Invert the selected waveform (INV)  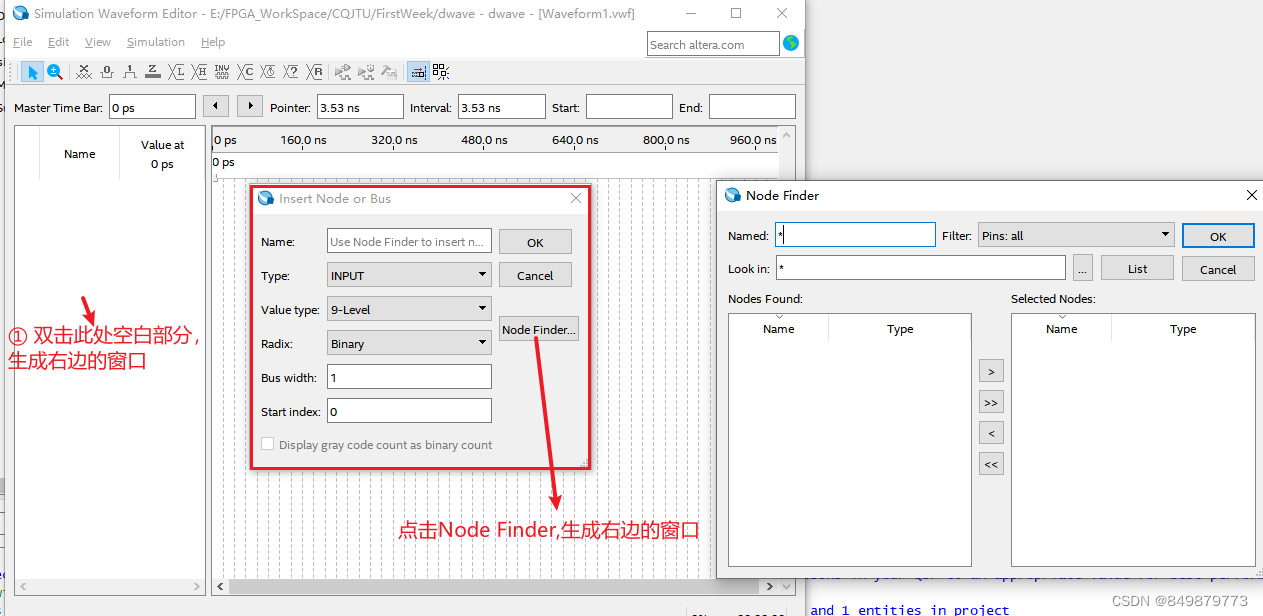click(222, 72)
